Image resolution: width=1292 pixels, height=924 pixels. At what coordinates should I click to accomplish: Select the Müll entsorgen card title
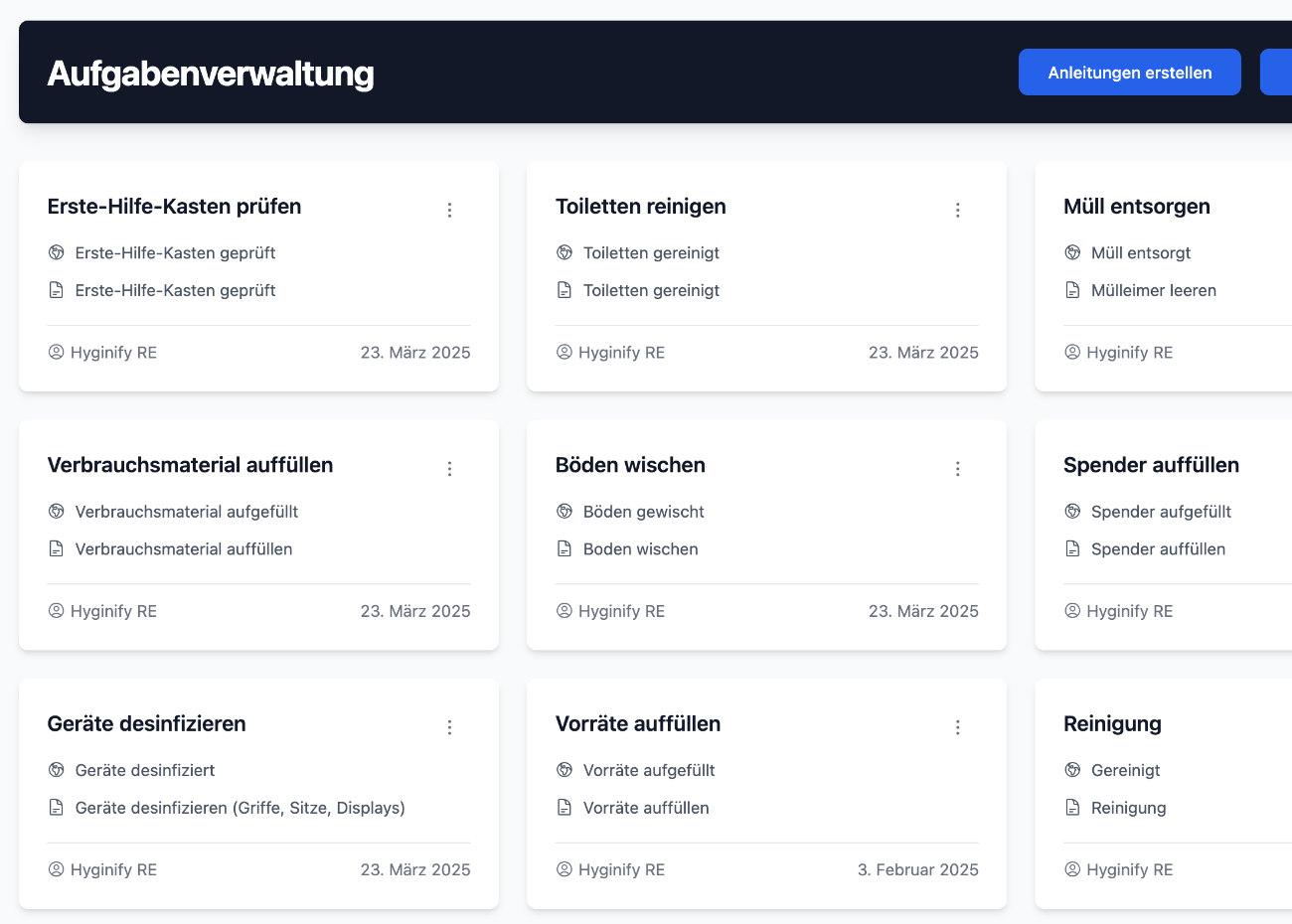(x=1137, y=207)
